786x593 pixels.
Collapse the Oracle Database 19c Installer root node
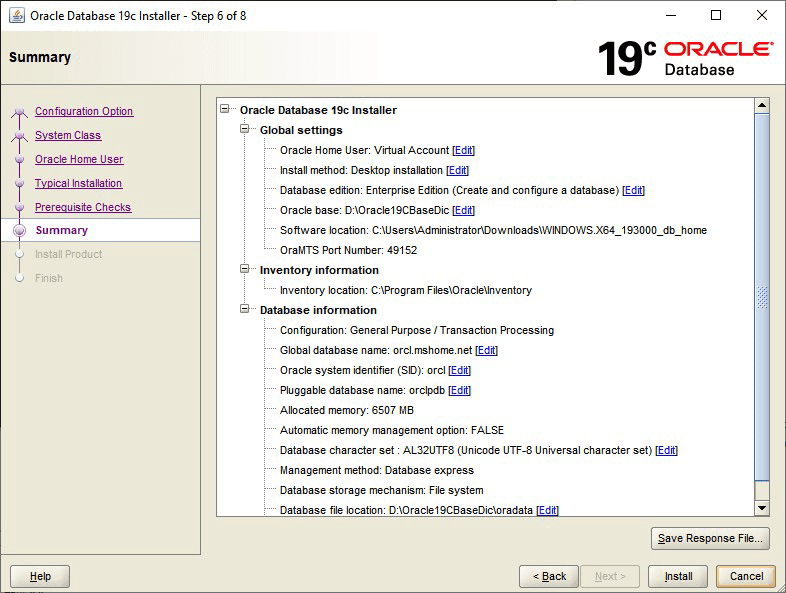[225, 109]
